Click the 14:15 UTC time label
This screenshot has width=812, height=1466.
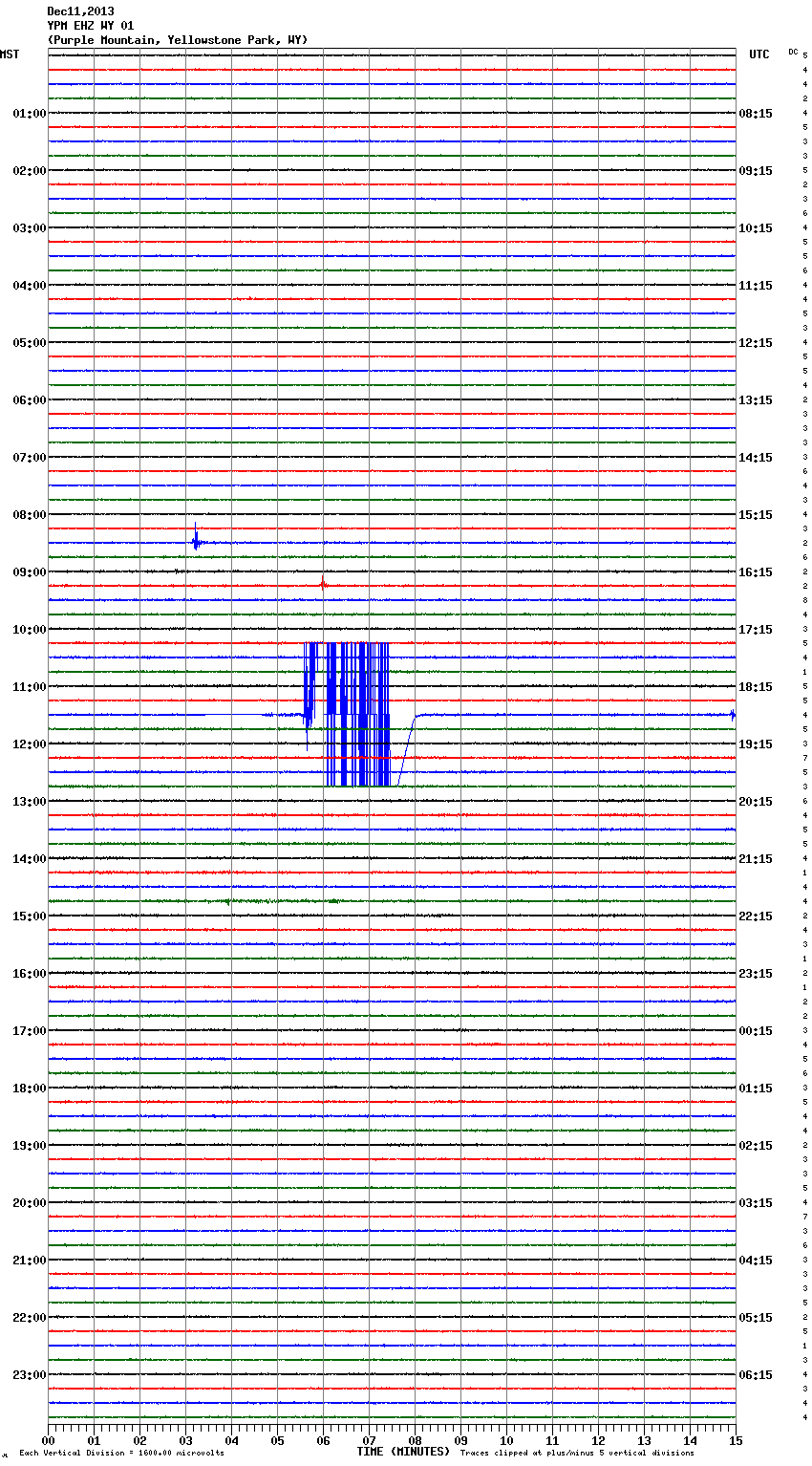[756, 458]
